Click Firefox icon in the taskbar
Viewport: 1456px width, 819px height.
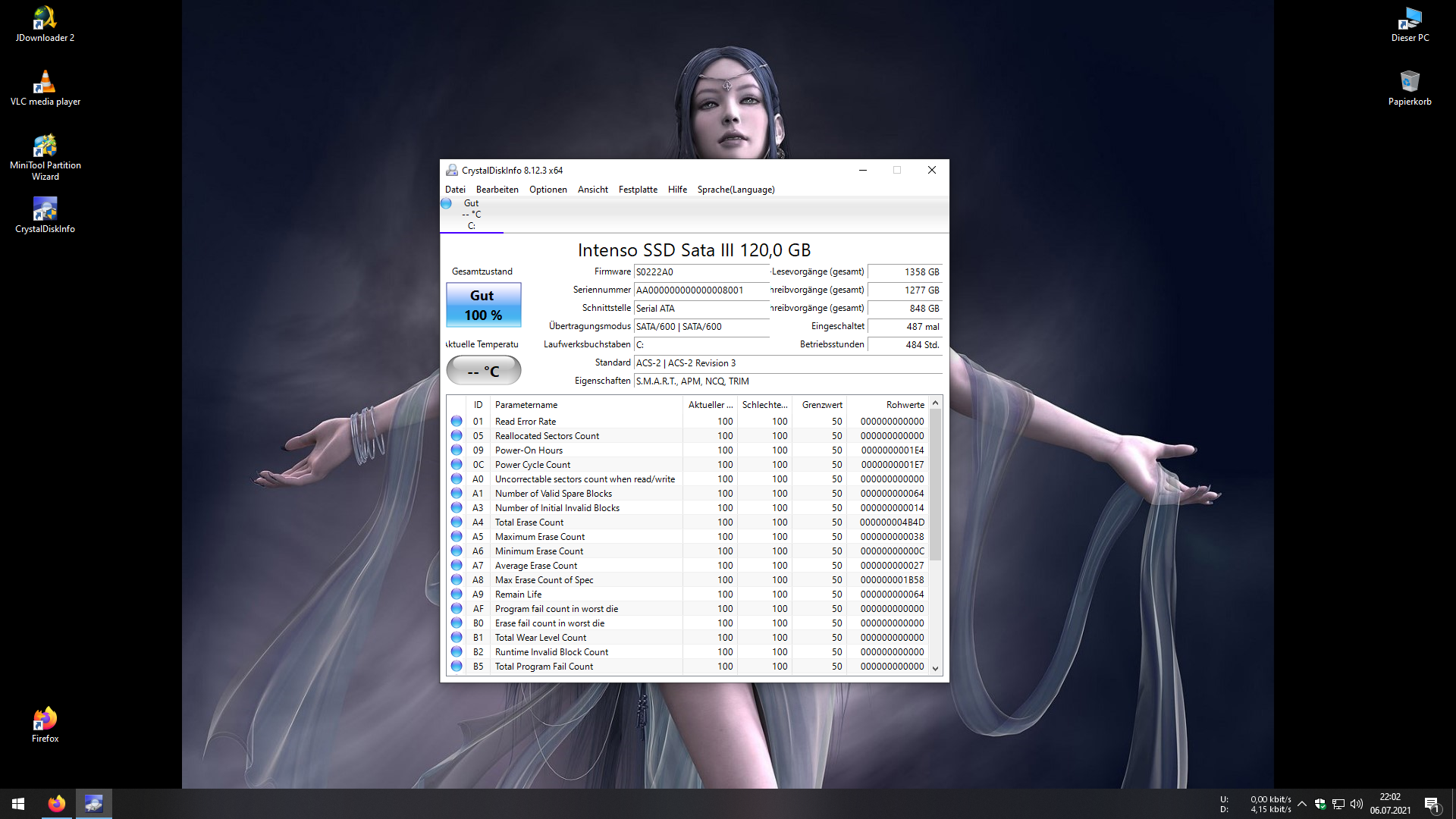pyautogui.click(x=57, y=803)
